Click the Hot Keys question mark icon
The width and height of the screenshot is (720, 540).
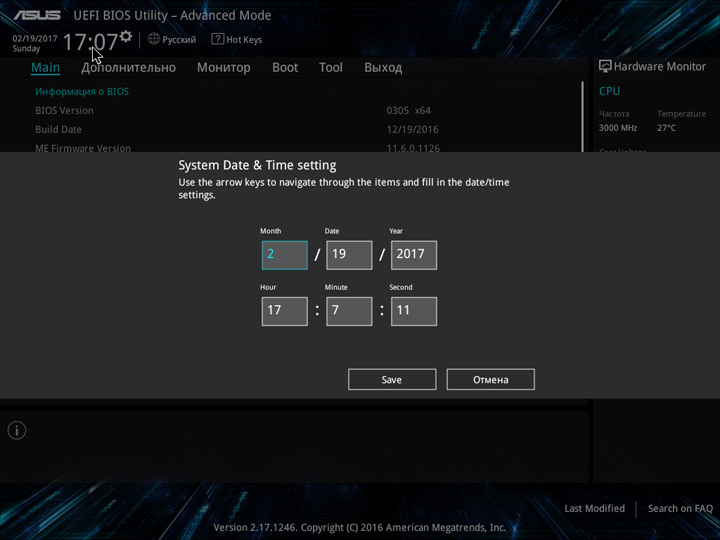click(217, 39)
